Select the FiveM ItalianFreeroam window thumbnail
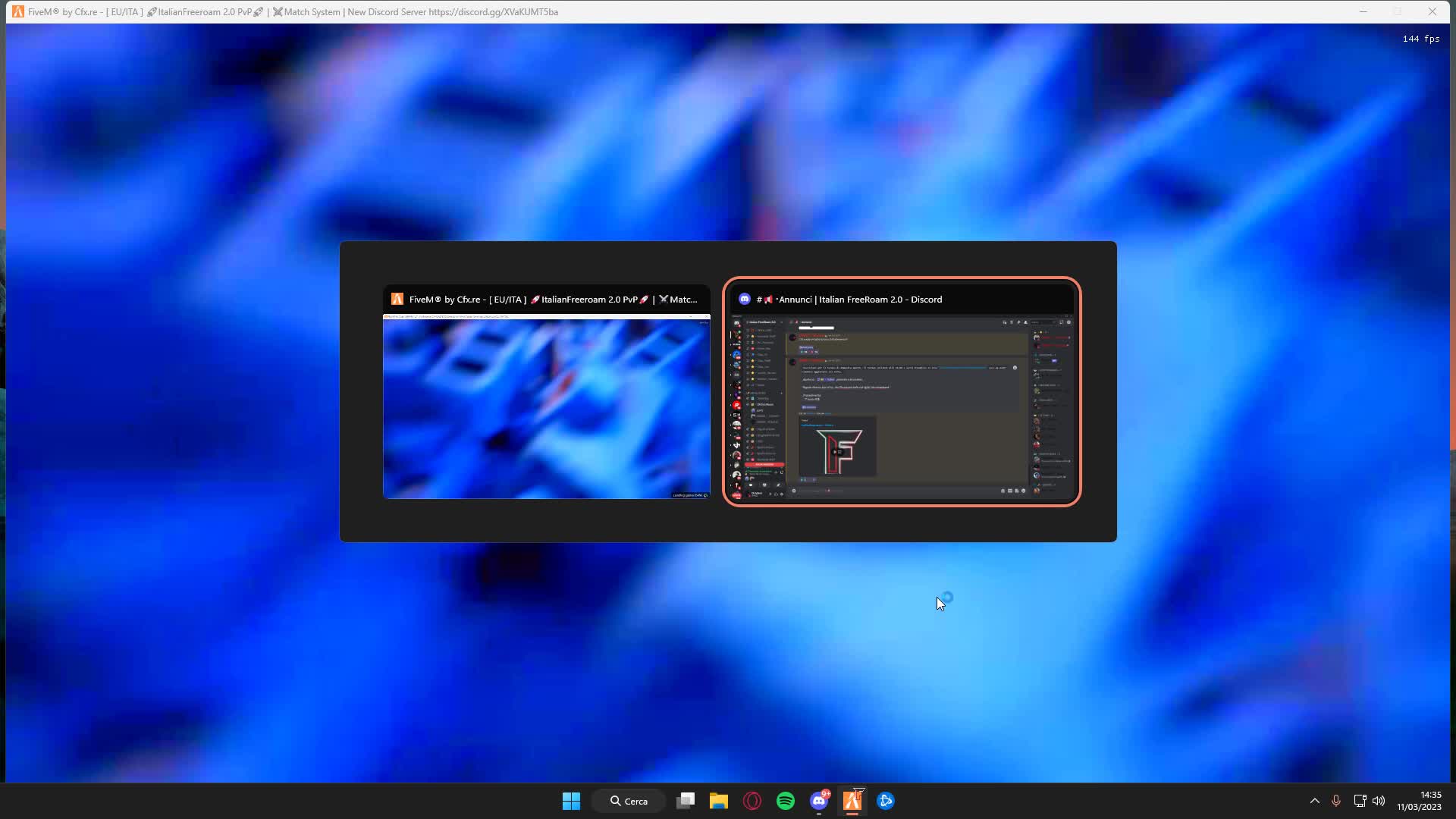Screen dimensions: 1456x819 [546, 406]
